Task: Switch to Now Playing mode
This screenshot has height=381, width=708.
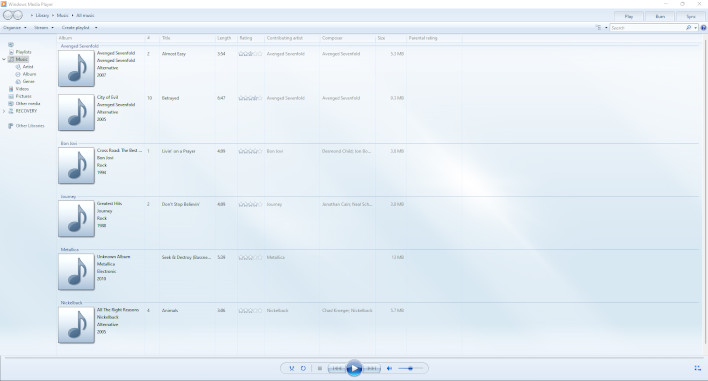Action: 698,368
